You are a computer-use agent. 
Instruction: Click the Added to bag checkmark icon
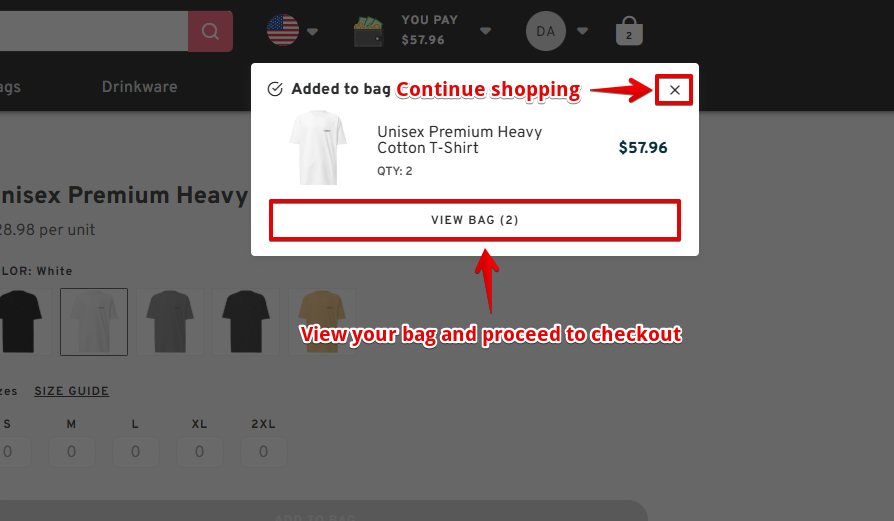(x=275, y=89)
